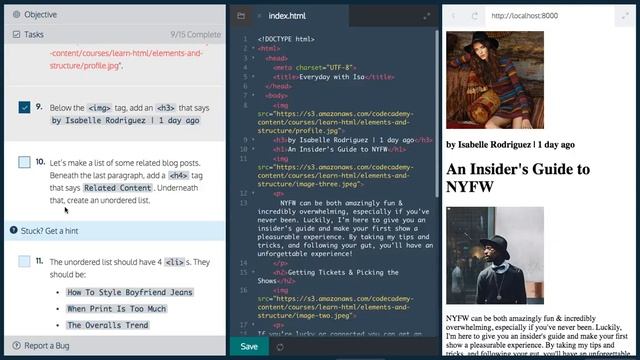
Task: Click the Everyday with Isa title text
Action: [x=331, y=77]
